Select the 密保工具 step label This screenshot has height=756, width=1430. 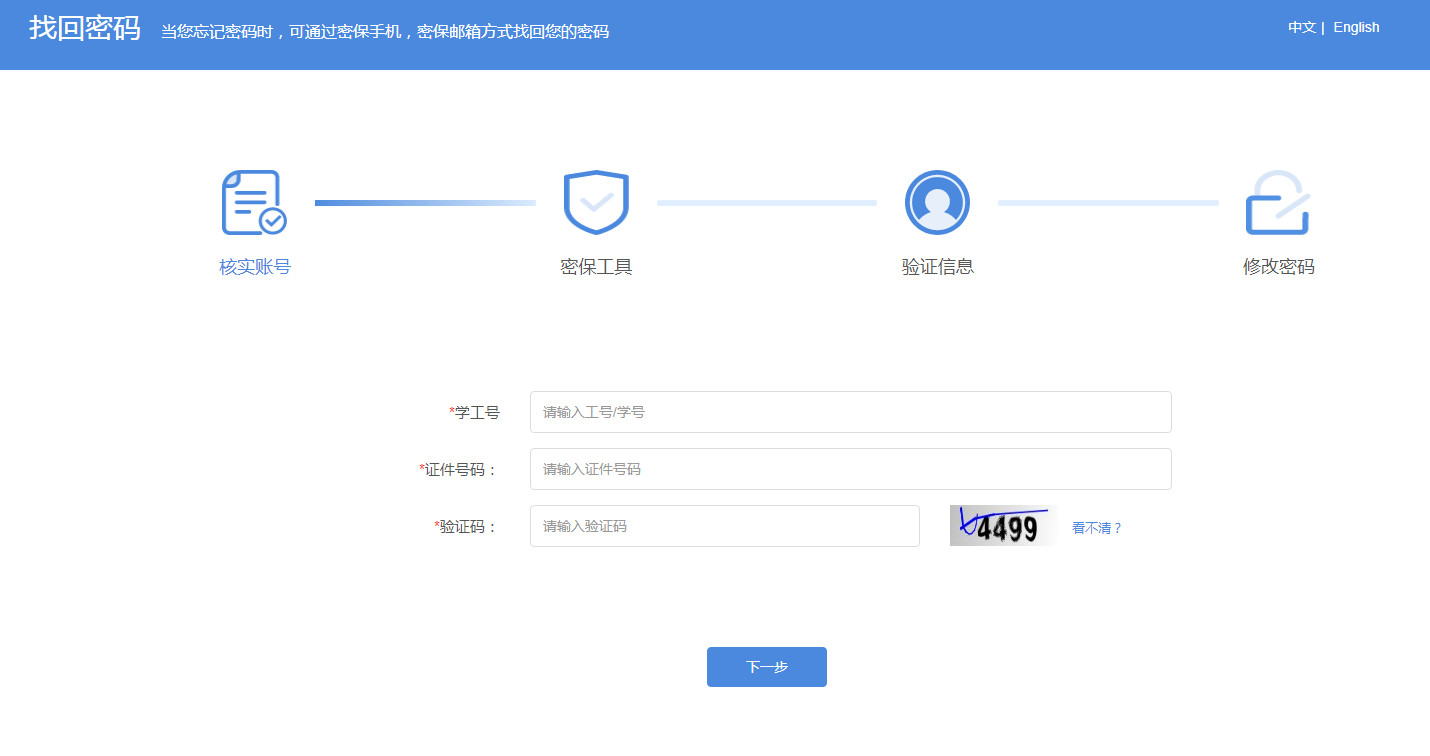(596, 267)
